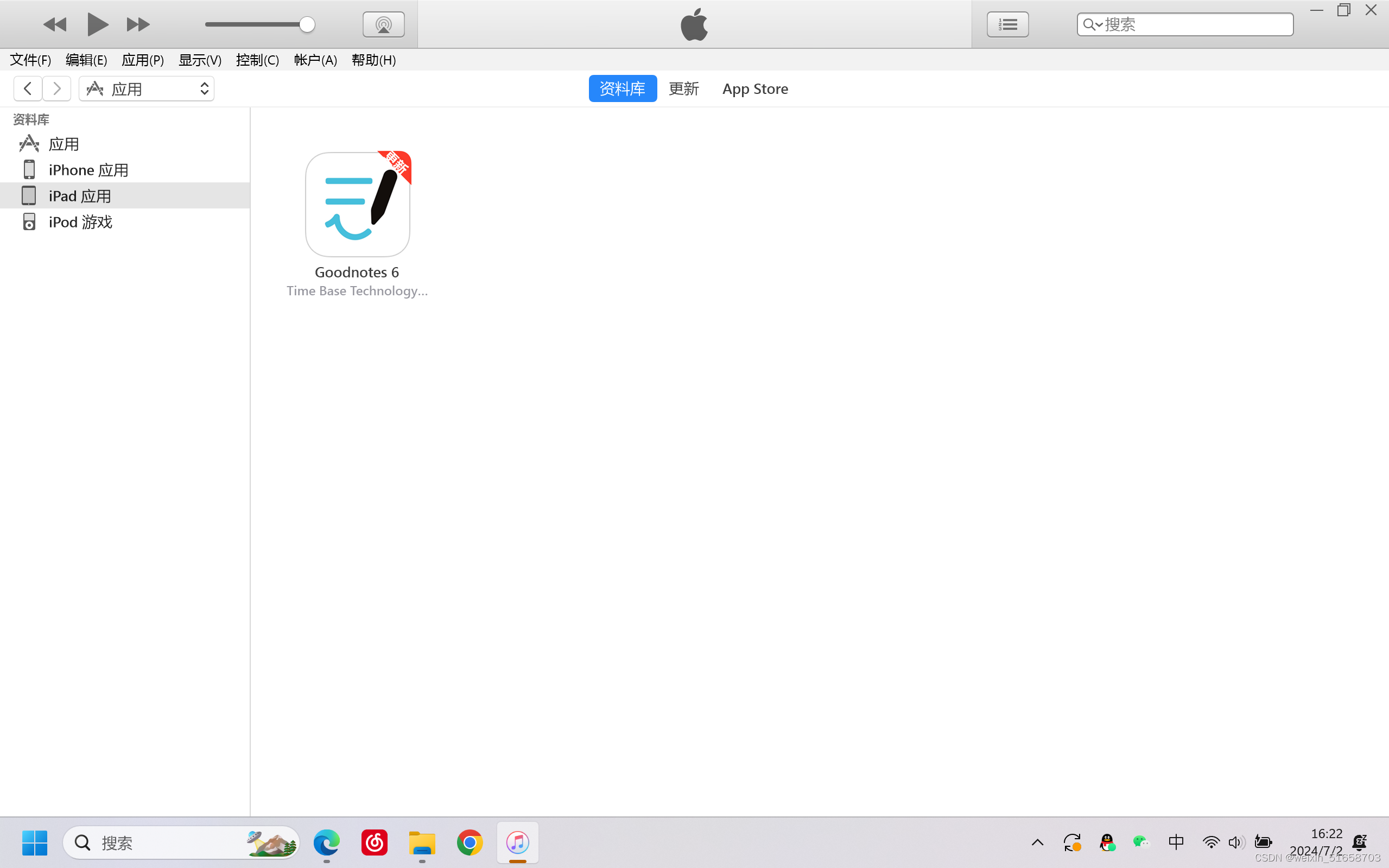Select iPhone 应用 in the sidebar

point(88,170)
